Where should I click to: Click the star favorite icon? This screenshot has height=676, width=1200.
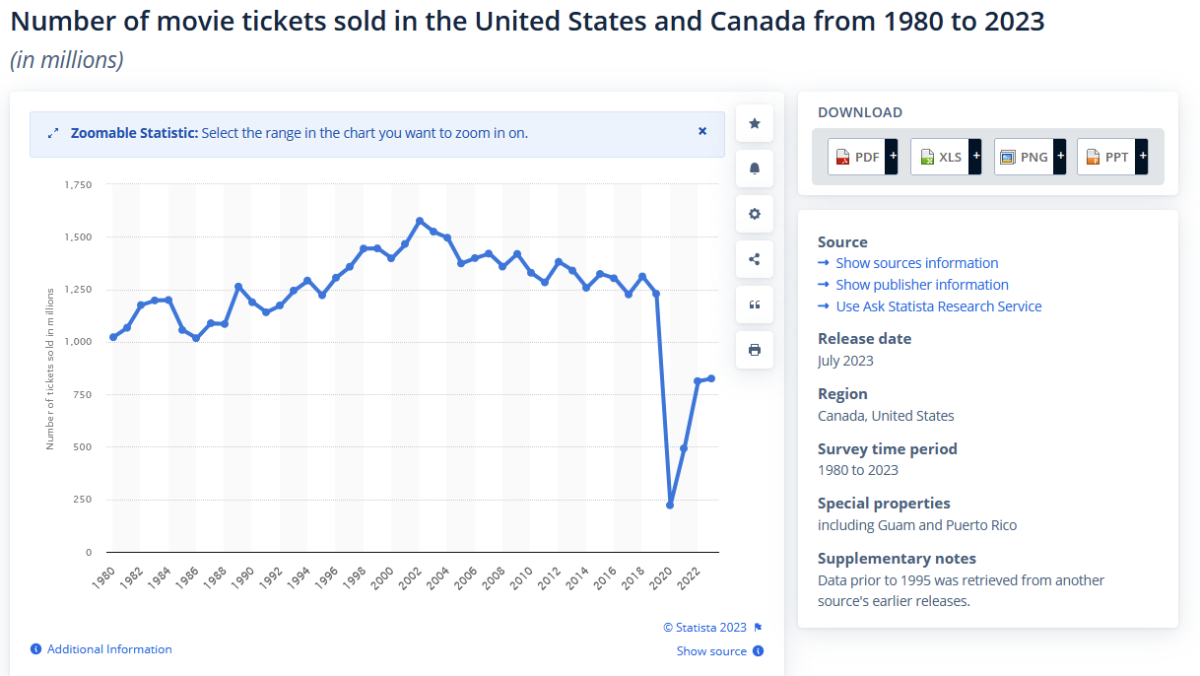(x=755, y=123)
